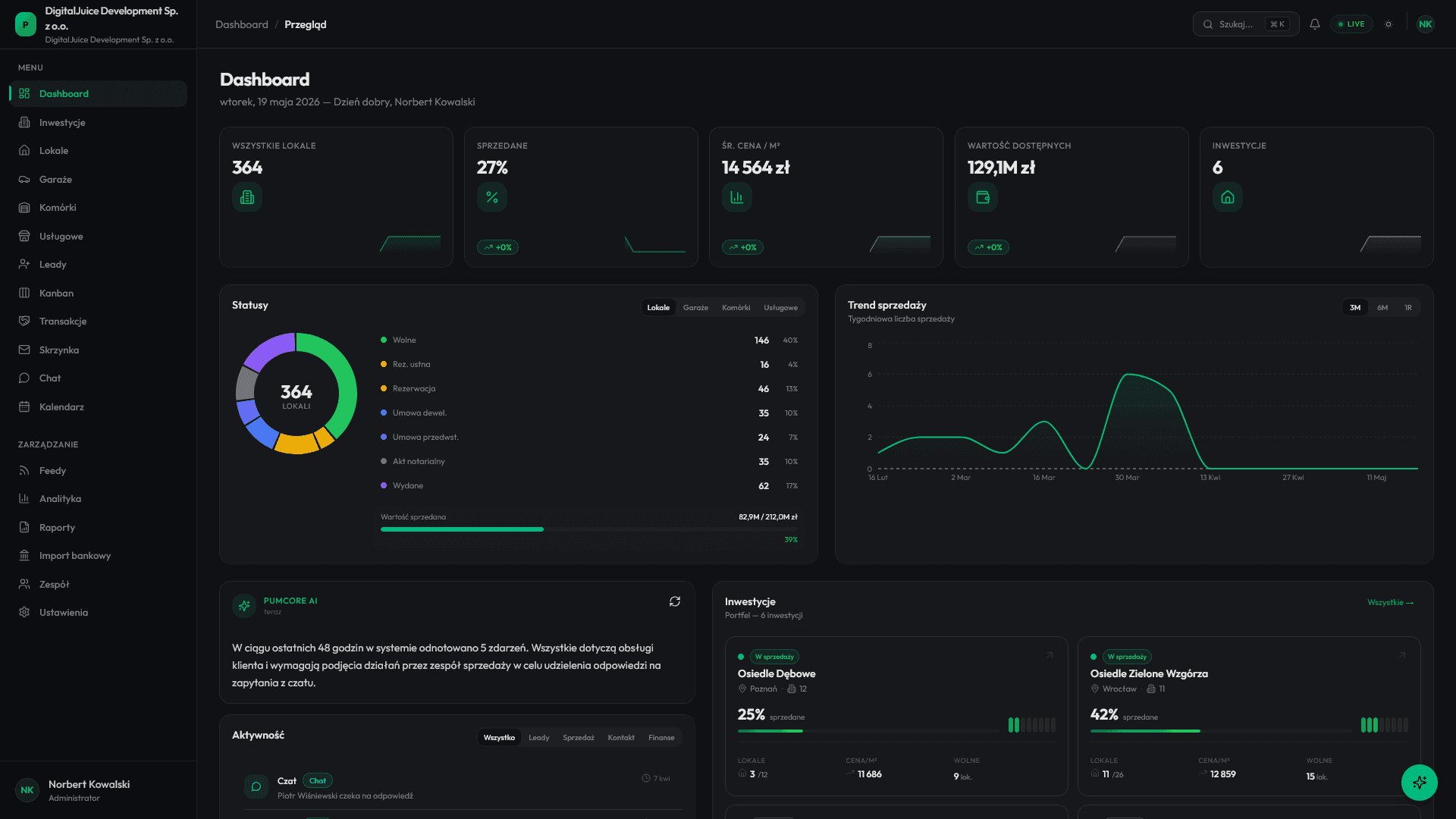Filter activity by Wszystko

(x=499, y=738)
